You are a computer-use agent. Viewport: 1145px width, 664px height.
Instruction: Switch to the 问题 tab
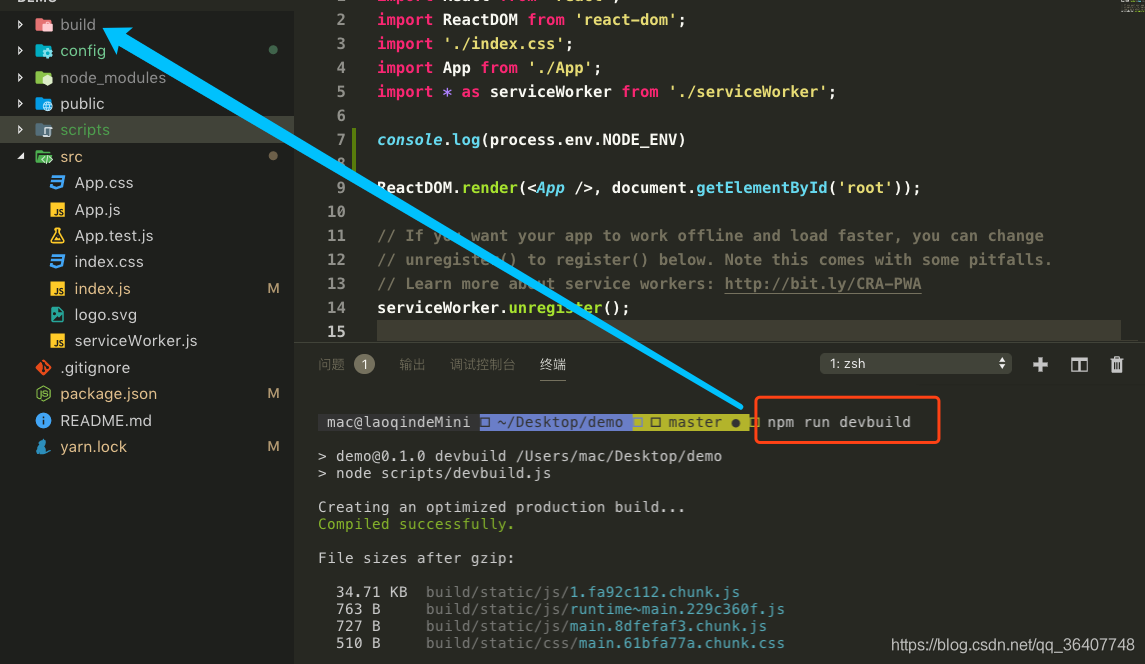point(332,365)
